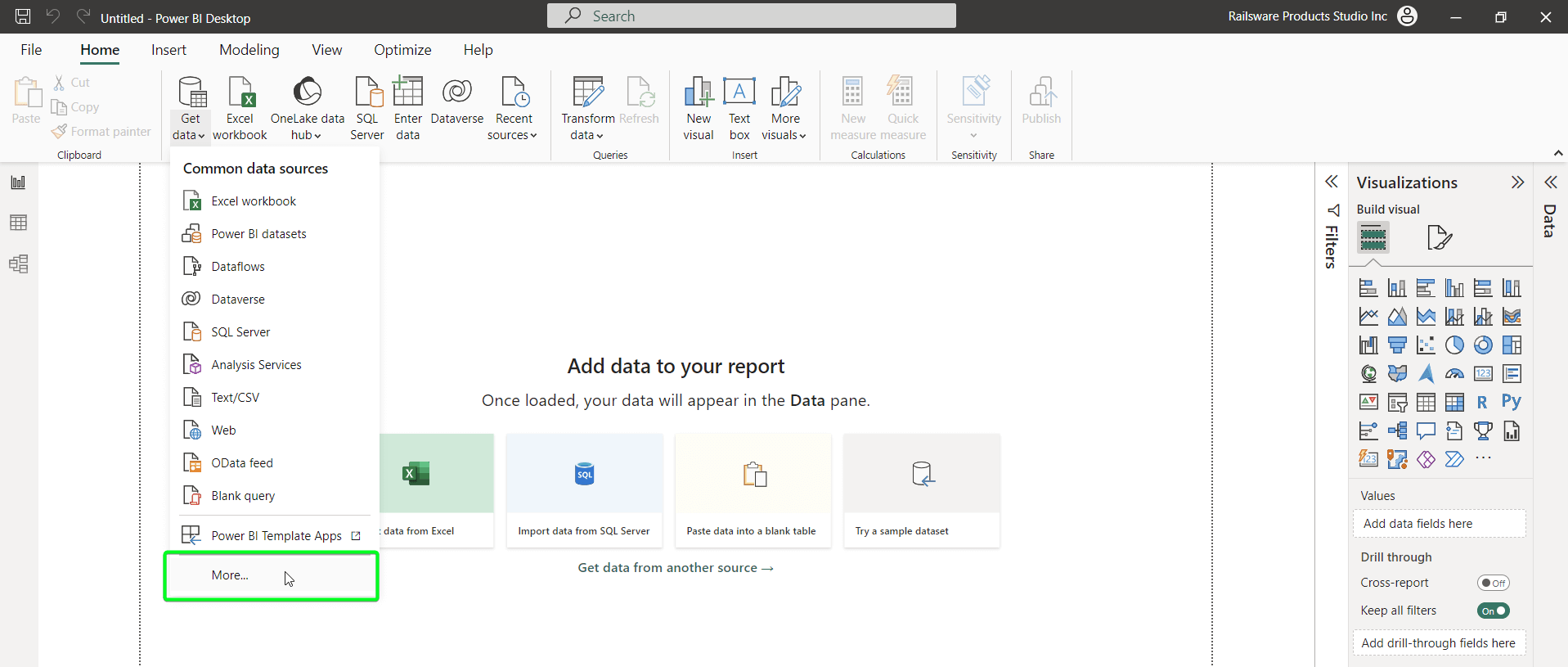Choose Power BI datasets option
The width and height of the screenshot is (1568, 667).
point(274,234)
